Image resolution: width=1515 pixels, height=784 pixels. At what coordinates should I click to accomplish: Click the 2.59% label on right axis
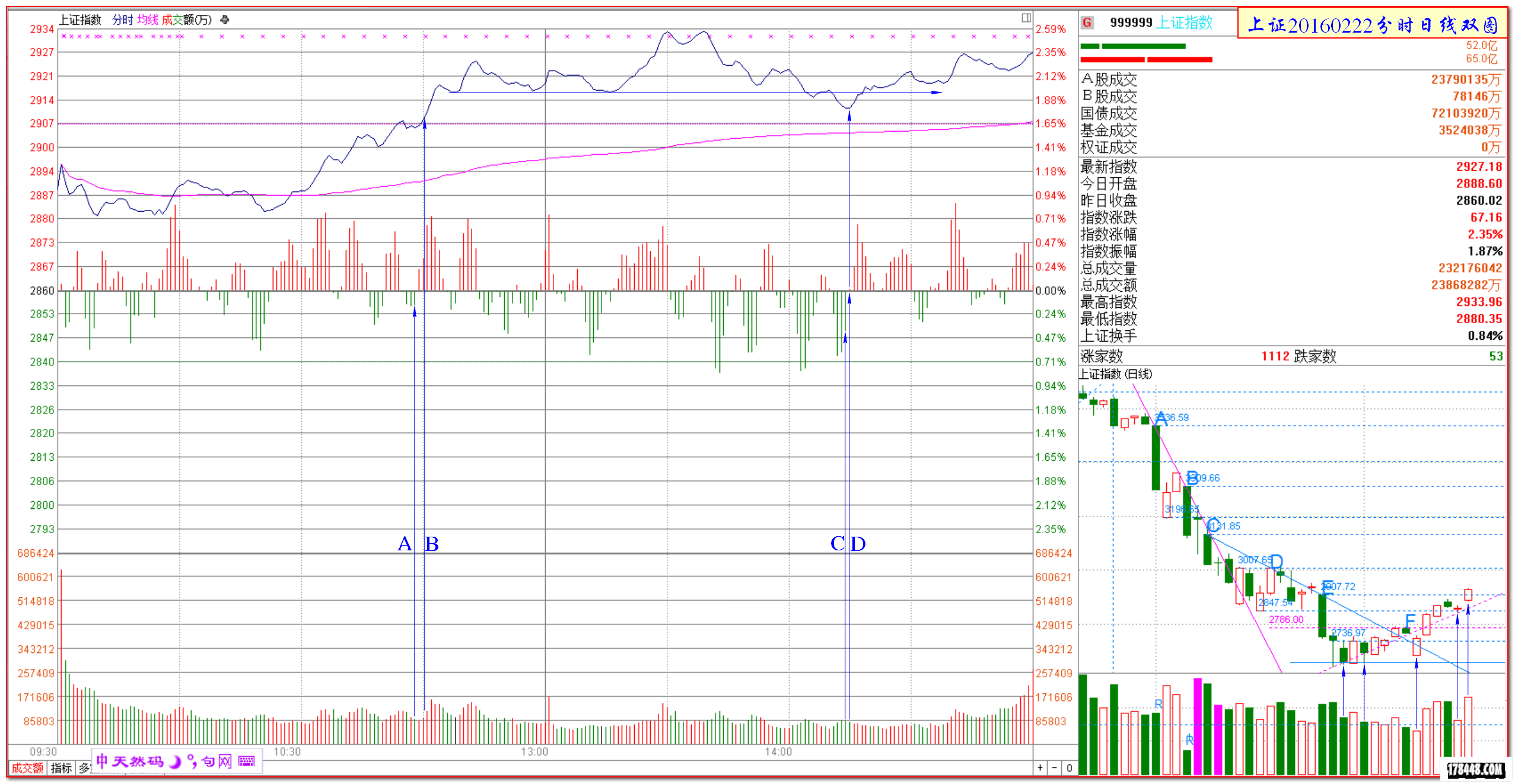(x=1051, y=29)
